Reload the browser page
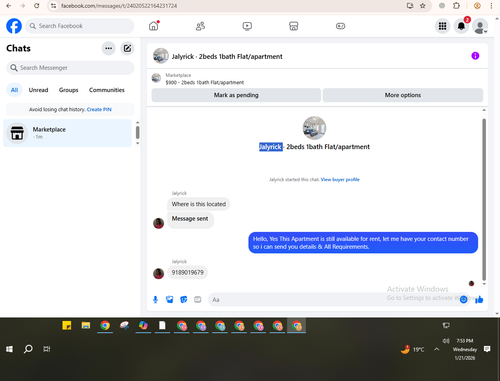The image size is (500, 381). coord(37,6)
